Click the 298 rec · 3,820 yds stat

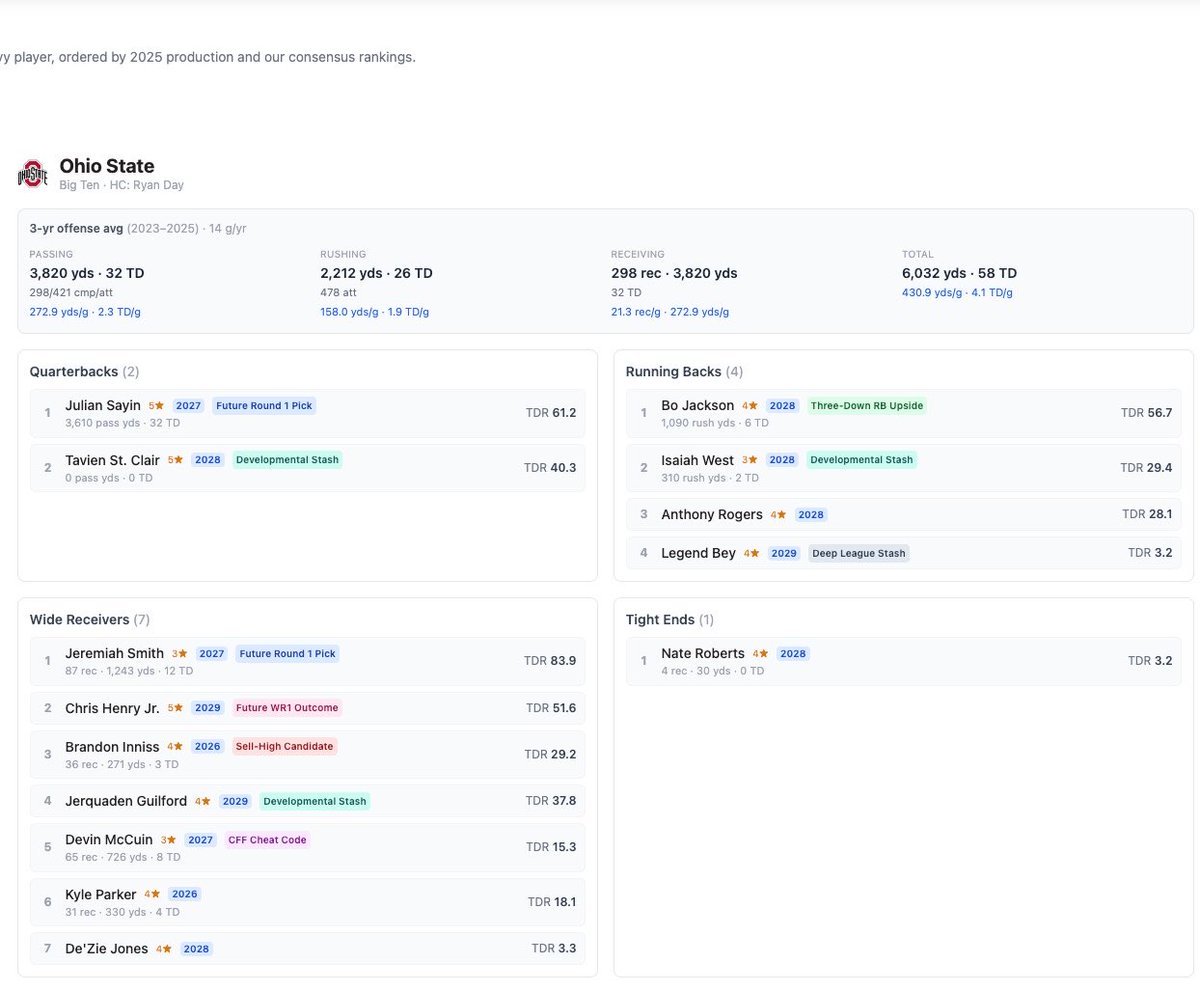click(674, 273)
